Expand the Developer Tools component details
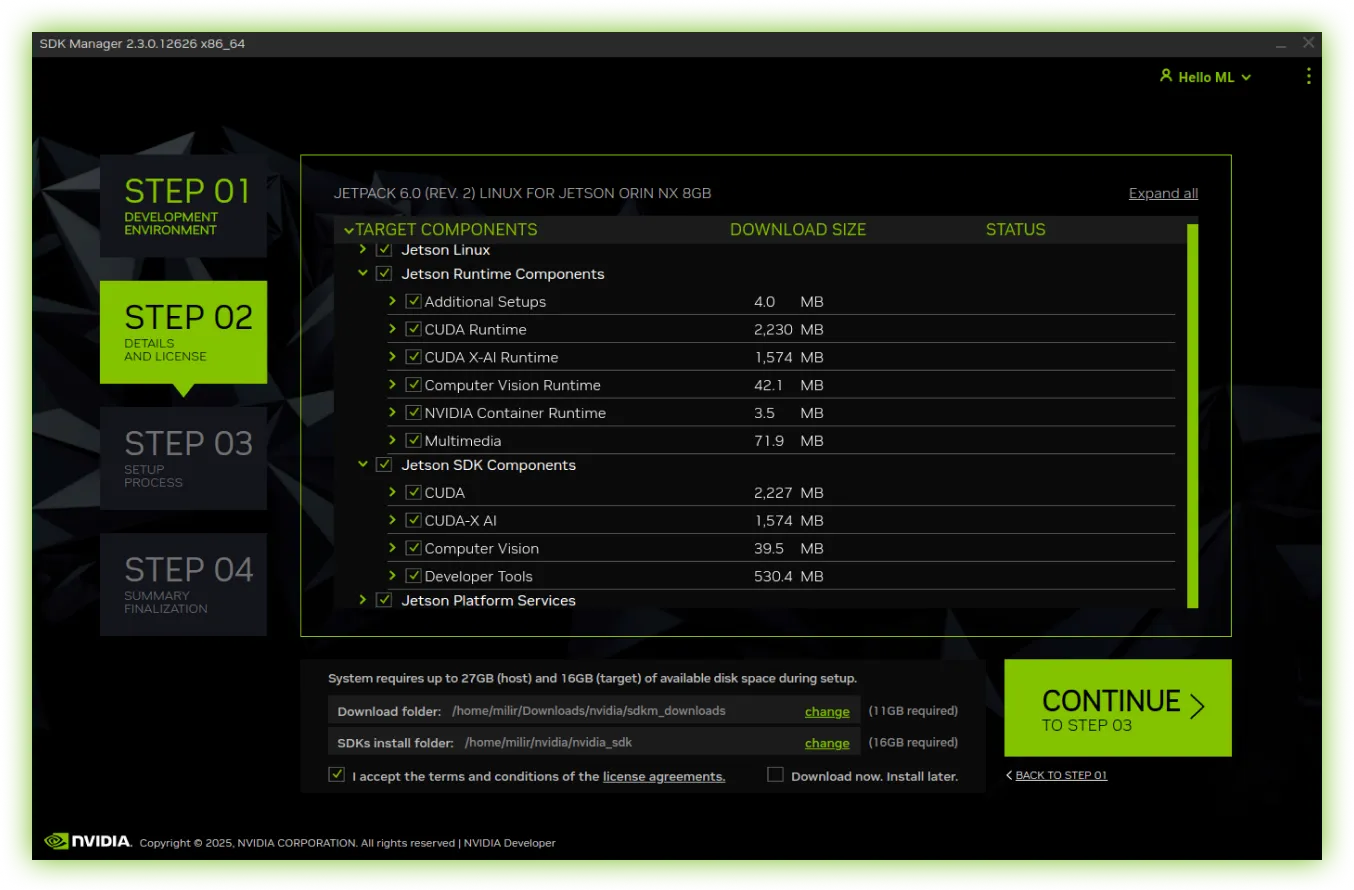 (x=393, y=576)
